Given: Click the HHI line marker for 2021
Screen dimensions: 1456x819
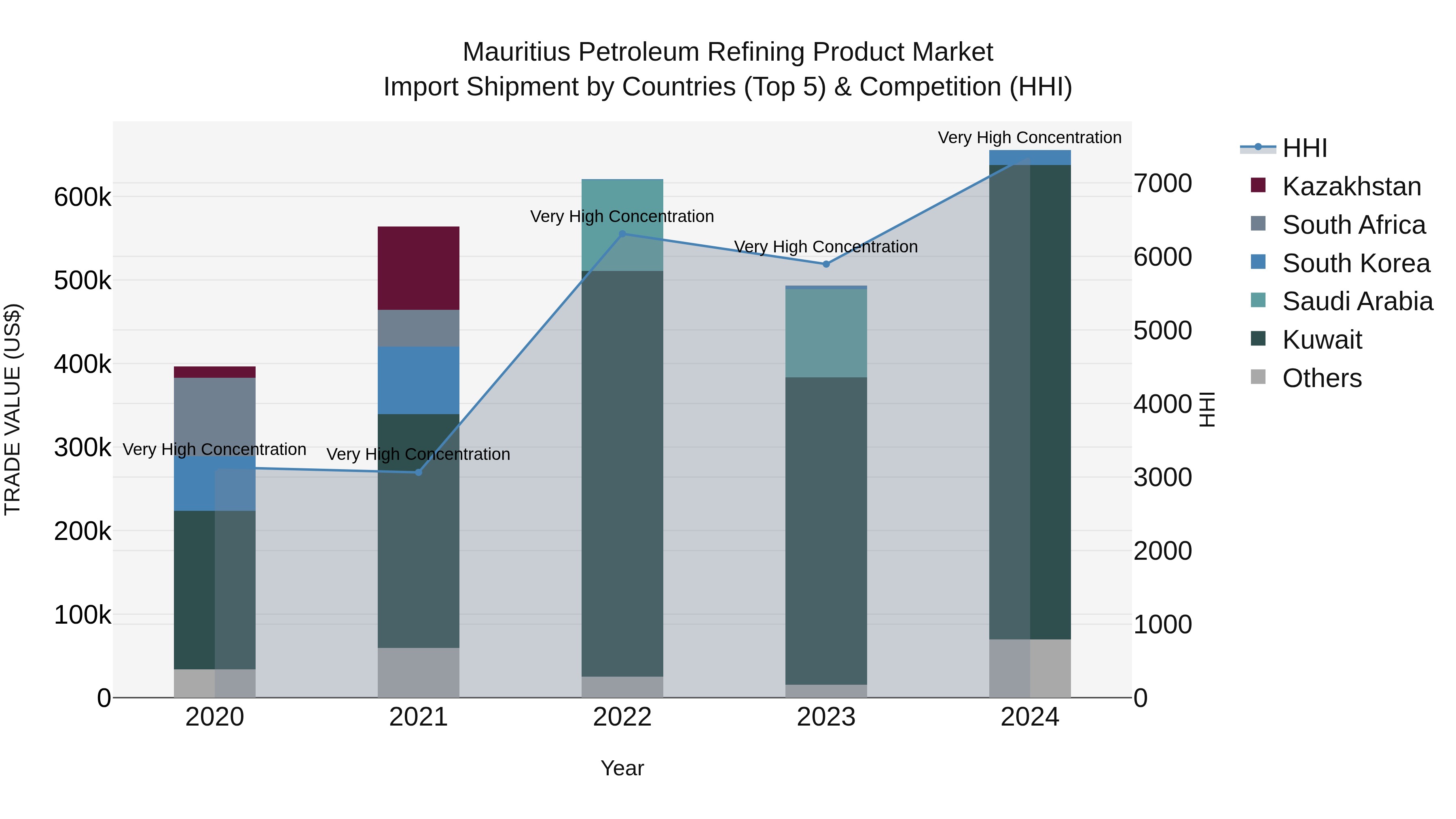Looking at the screenshot, I should 418,472.
